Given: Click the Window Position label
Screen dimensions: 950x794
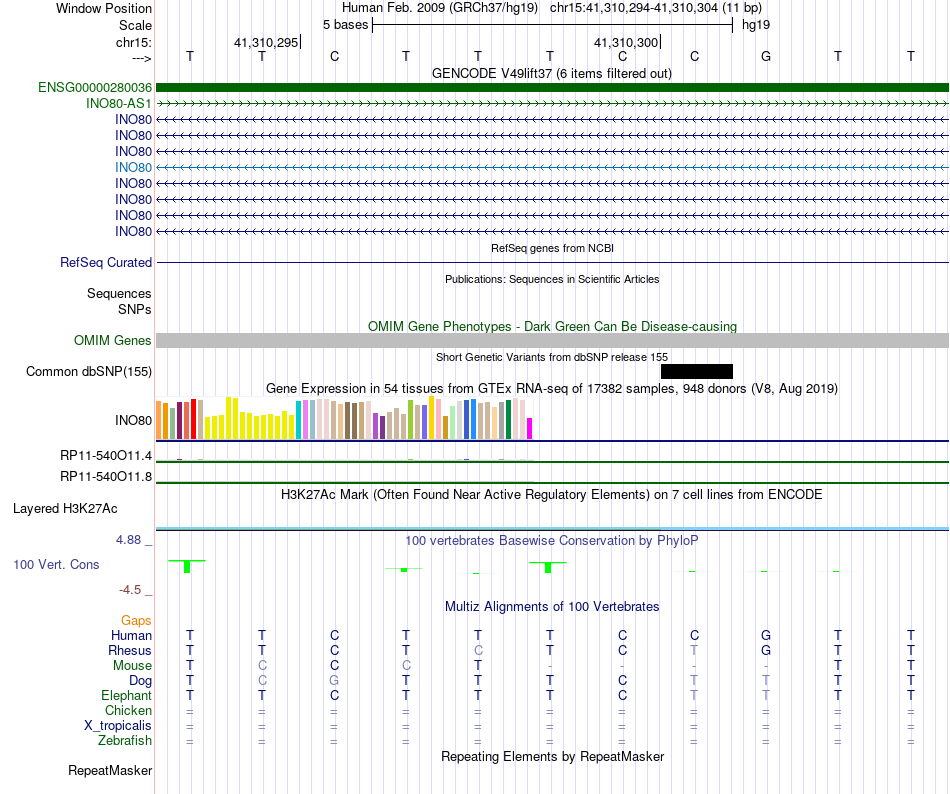Looking at the screenshot, I should click(x=104, y=8).
